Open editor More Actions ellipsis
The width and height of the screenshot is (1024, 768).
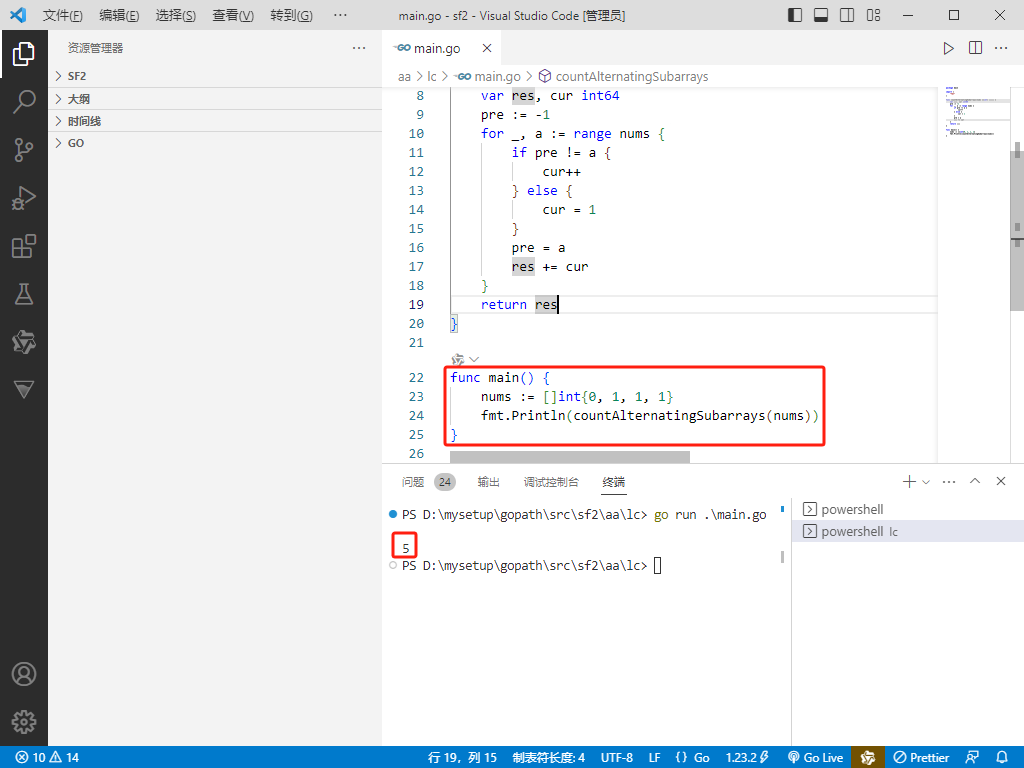[1001, 48]
